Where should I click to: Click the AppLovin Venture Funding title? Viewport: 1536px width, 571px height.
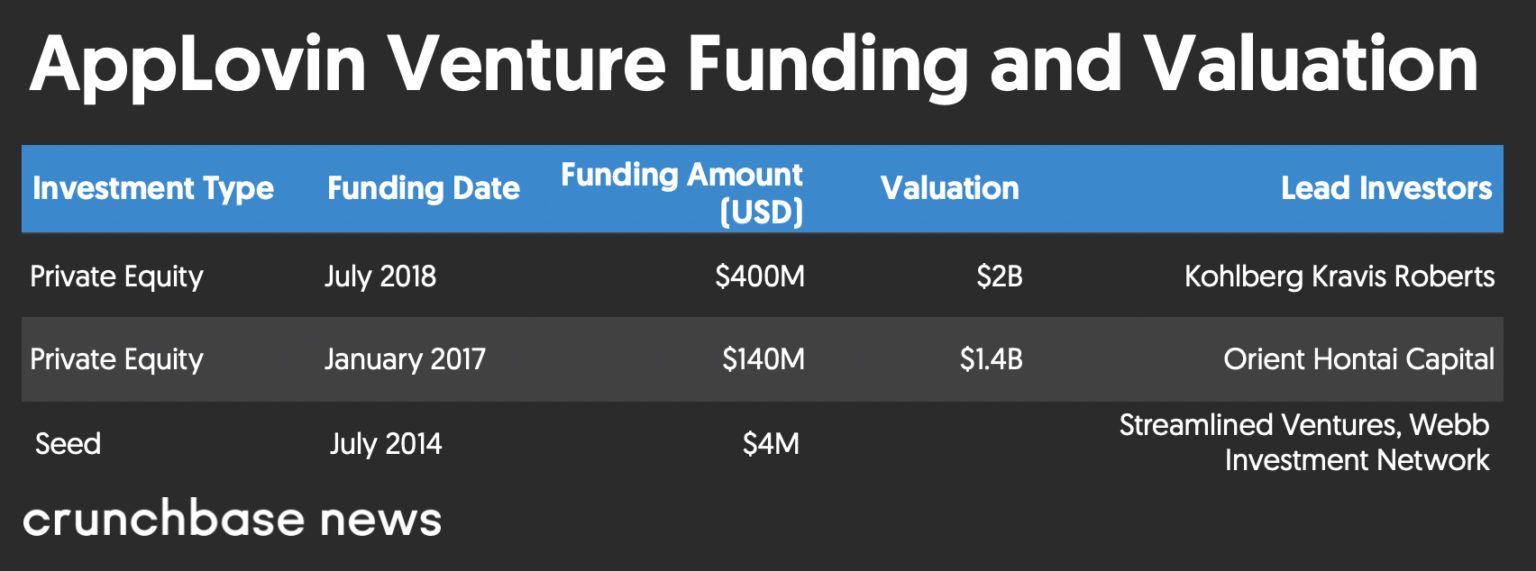(x=755, y=62)
